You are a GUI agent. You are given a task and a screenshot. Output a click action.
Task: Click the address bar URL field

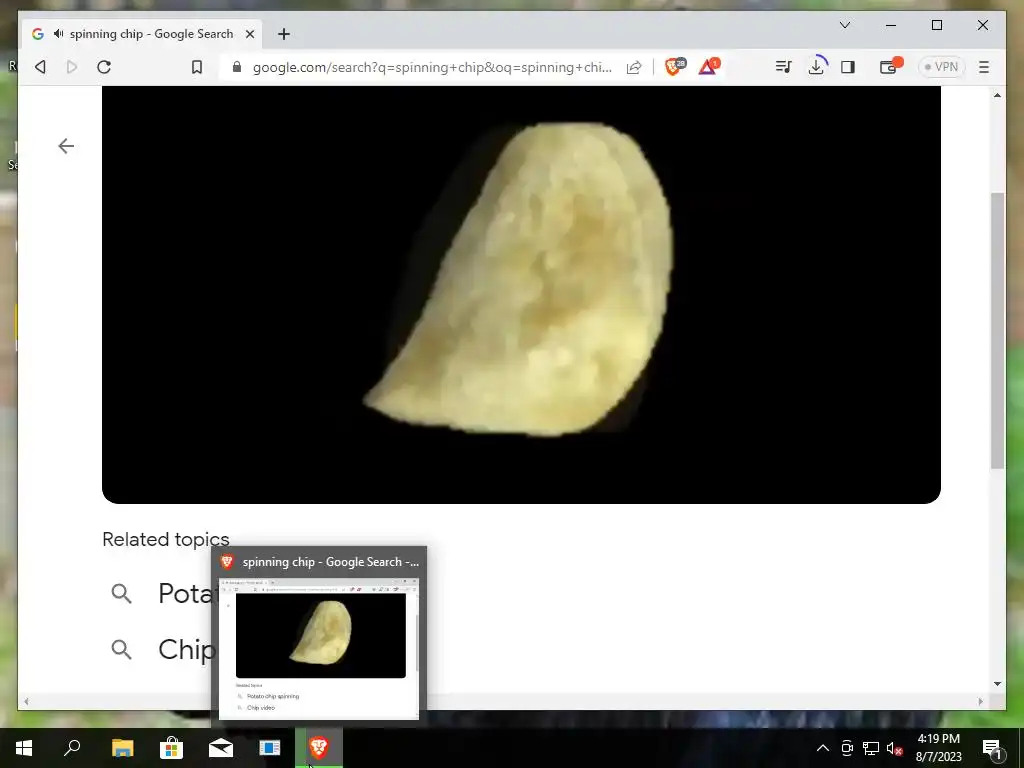[x=432, y=67]
